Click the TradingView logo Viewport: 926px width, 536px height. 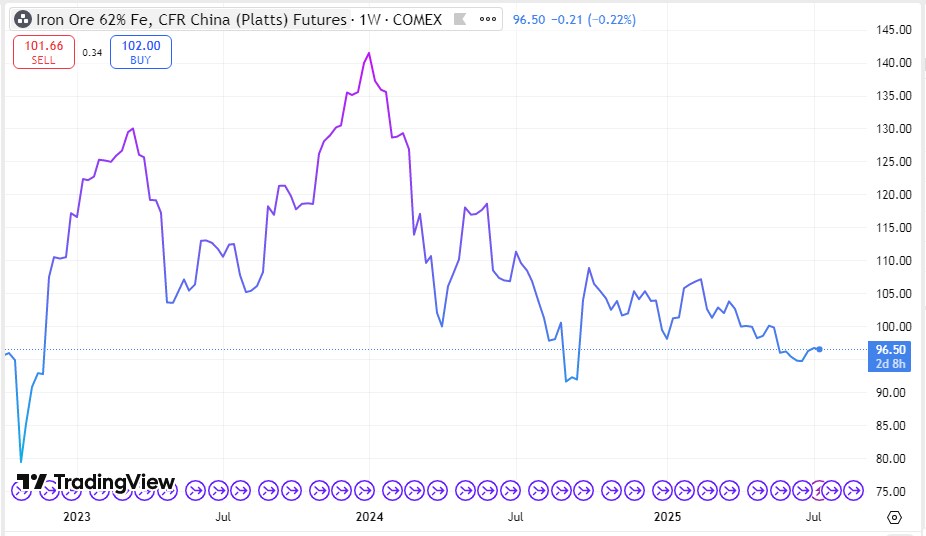click(x=97, y=482)
